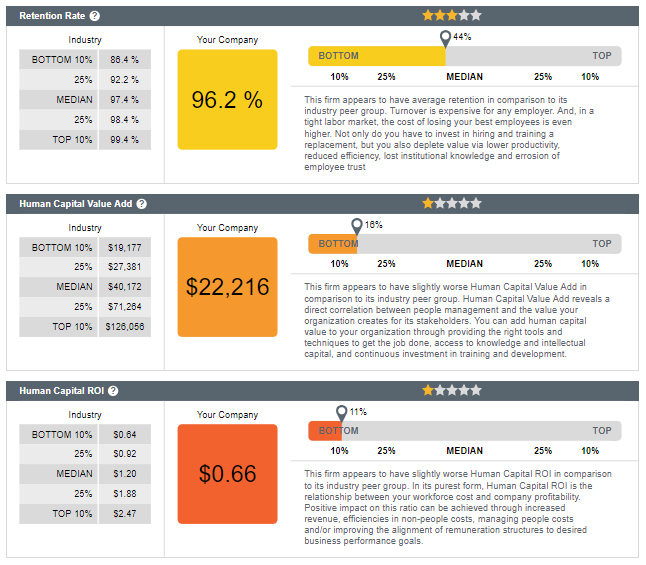Select the 44% location pin marker
Image resolution: width=646 pixels, height=565 pixels.
[x=445, y=39]
